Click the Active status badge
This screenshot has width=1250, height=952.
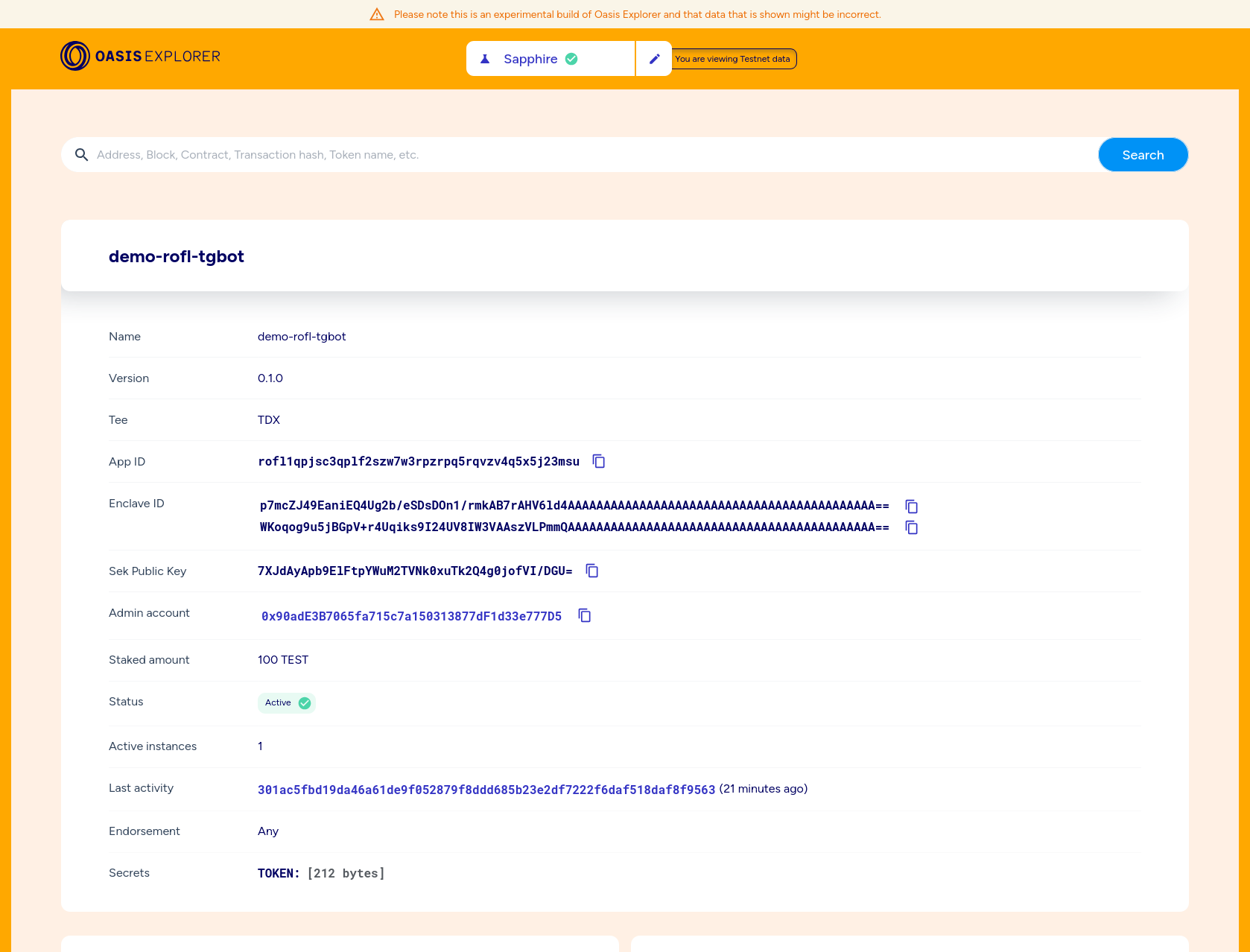[287, 702]
